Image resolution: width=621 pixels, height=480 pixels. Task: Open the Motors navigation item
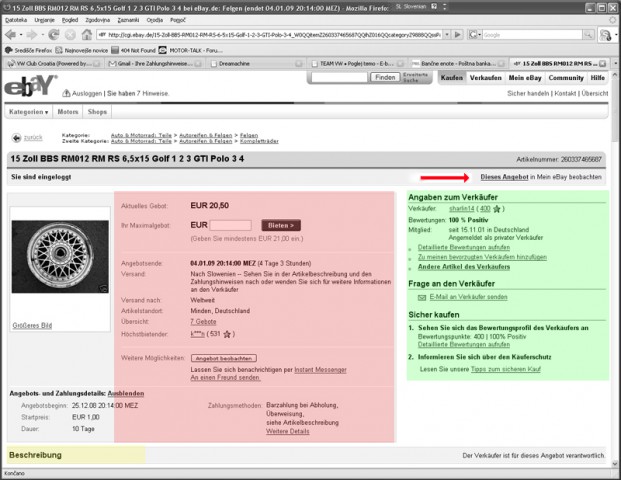tap(68, 112)
